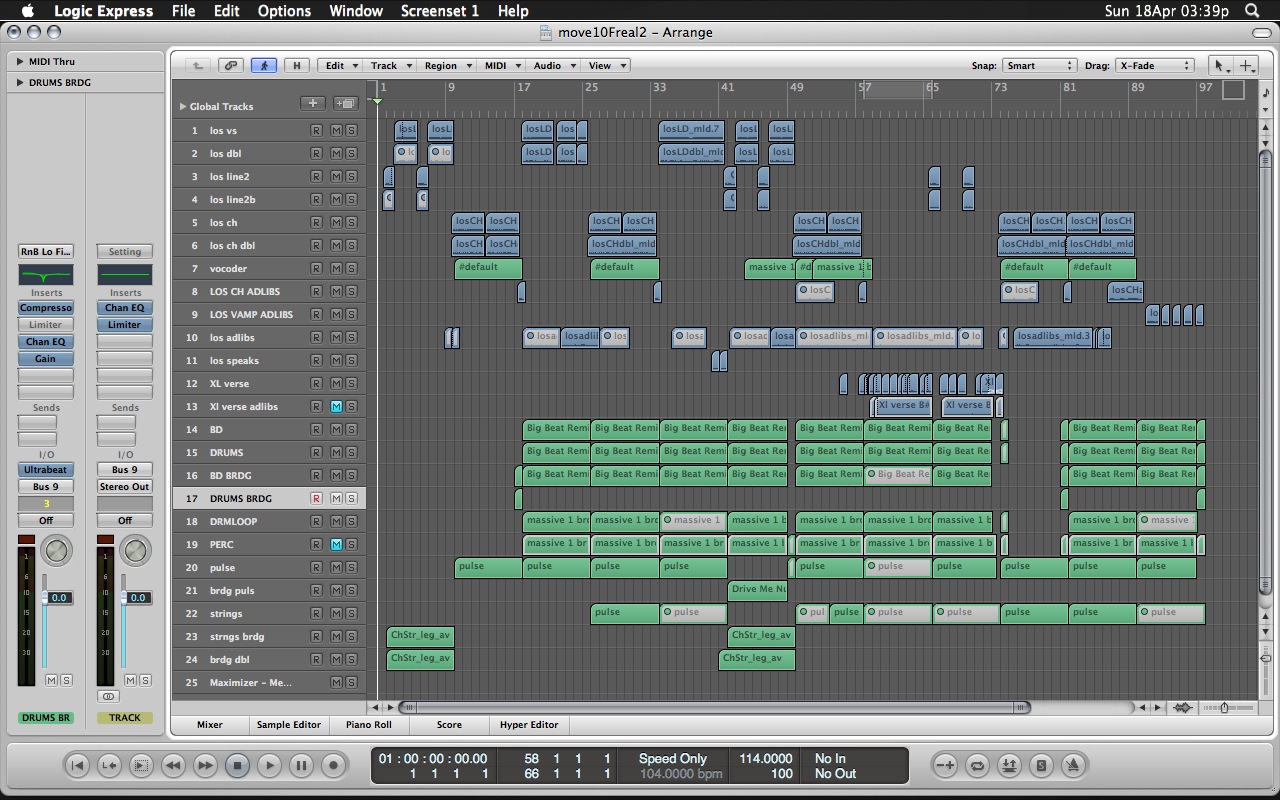Start recording with the Record button
The height and width of the screenshot is (800, 1280).
click(x=333, y=766)
